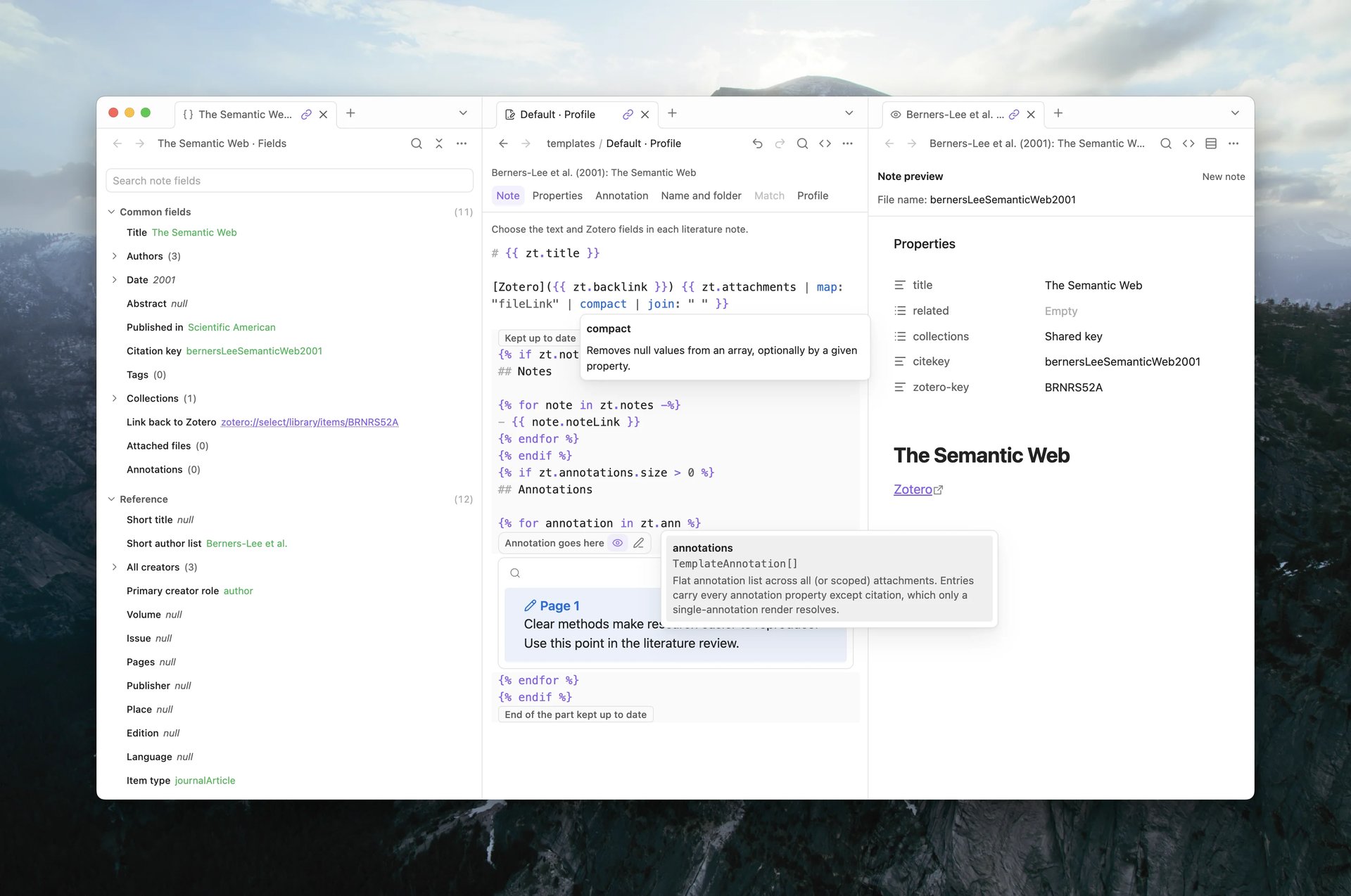Click End of the part kept up to date
1351x896 pixels.
point(576,715)
